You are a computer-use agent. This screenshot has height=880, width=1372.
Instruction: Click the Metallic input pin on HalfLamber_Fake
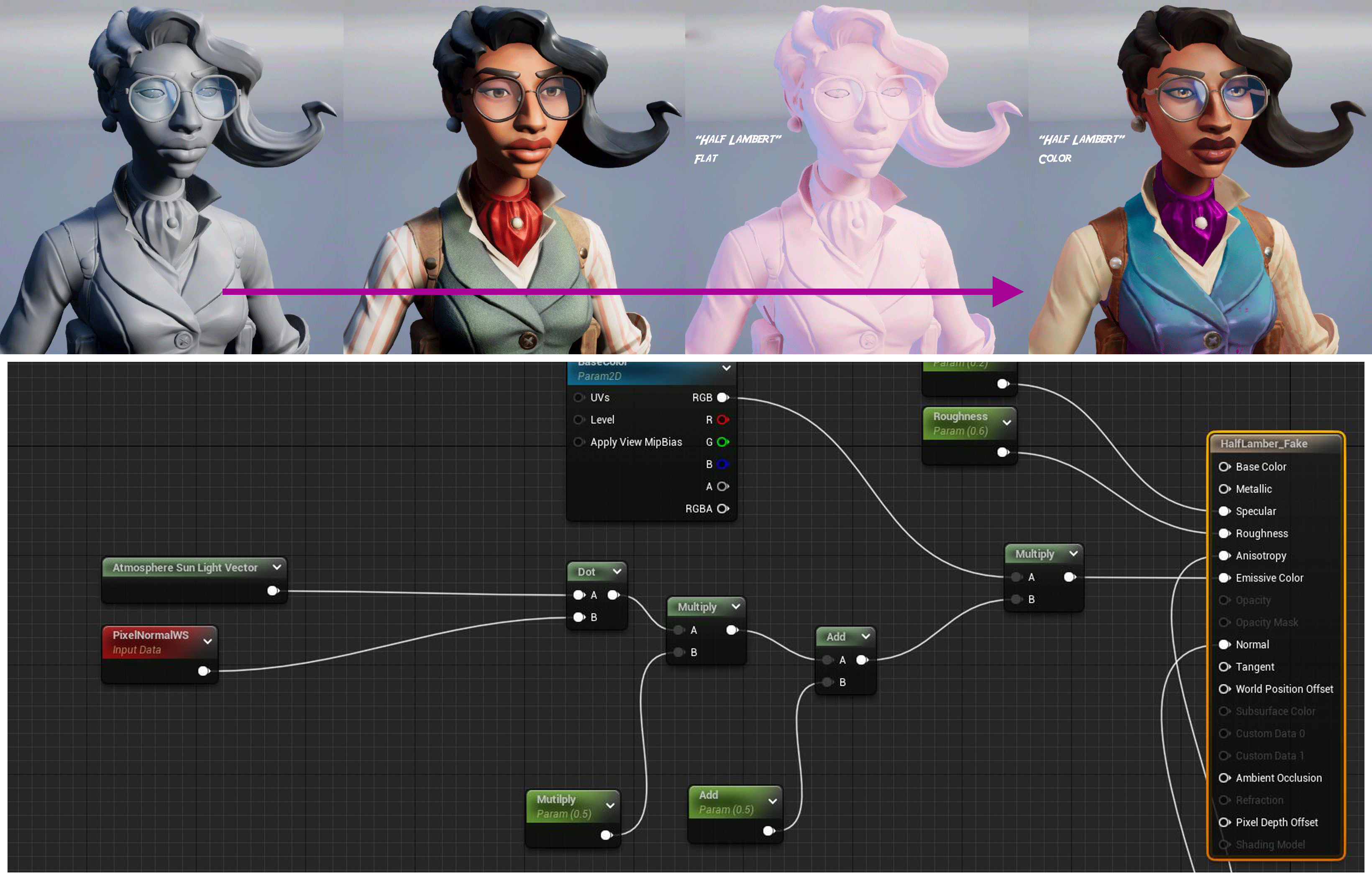tap(1224, 489)
